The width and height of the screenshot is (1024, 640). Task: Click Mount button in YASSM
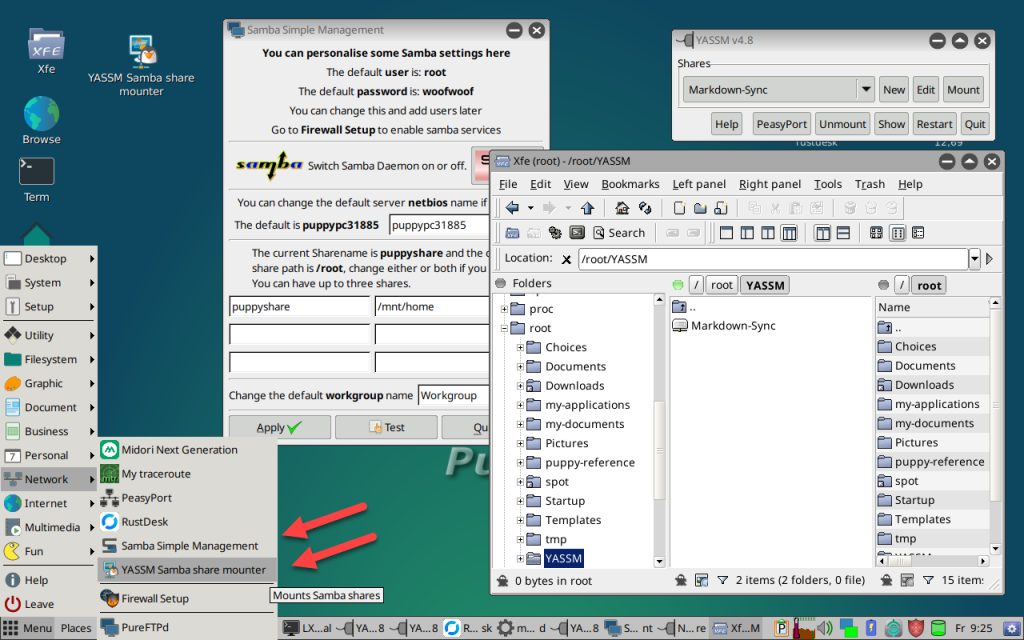tap(963, 90)
